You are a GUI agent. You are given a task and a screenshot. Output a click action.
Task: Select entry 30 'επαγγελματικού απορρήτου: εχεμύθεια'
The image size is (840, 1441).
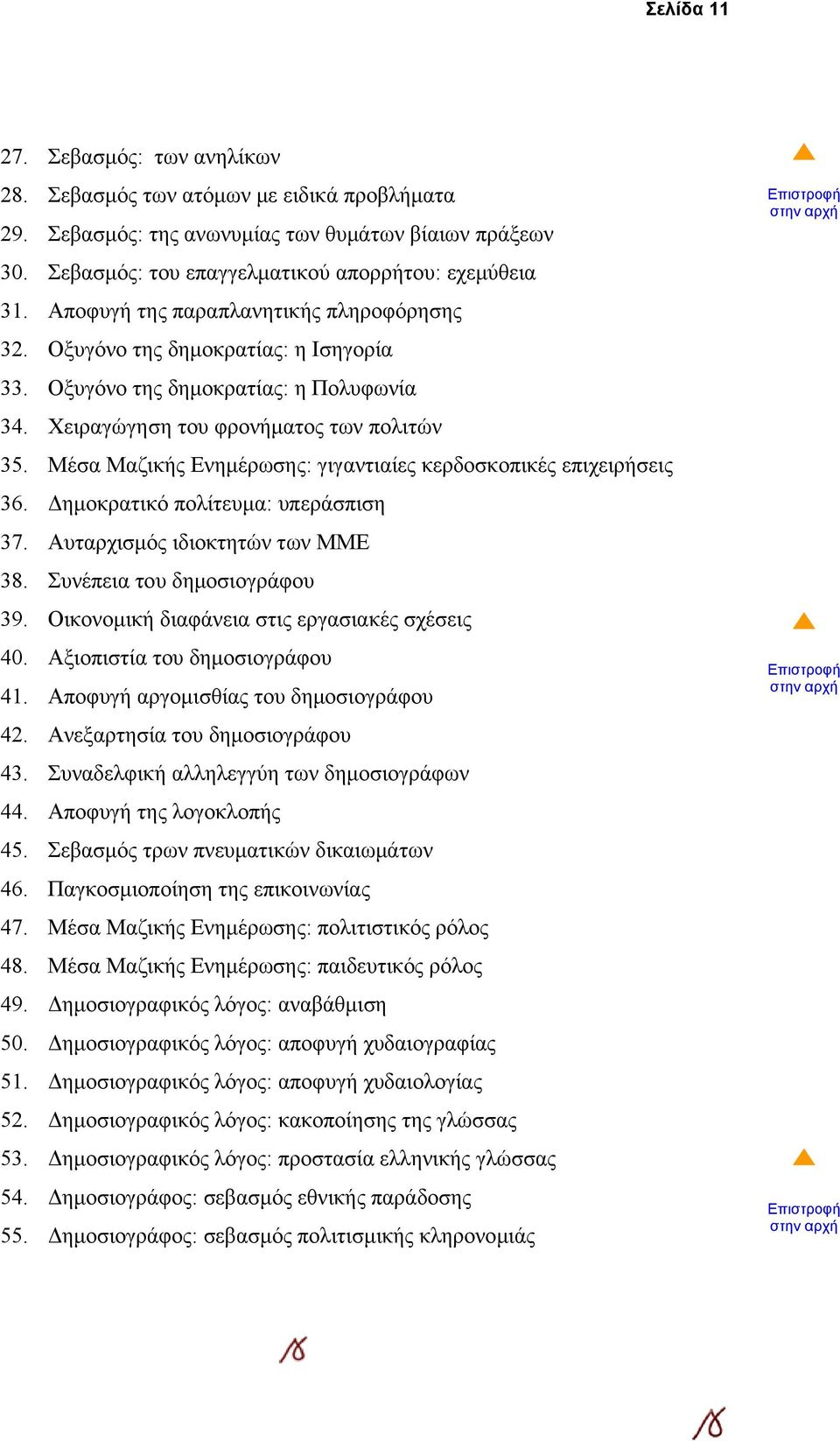click(291, 273)
